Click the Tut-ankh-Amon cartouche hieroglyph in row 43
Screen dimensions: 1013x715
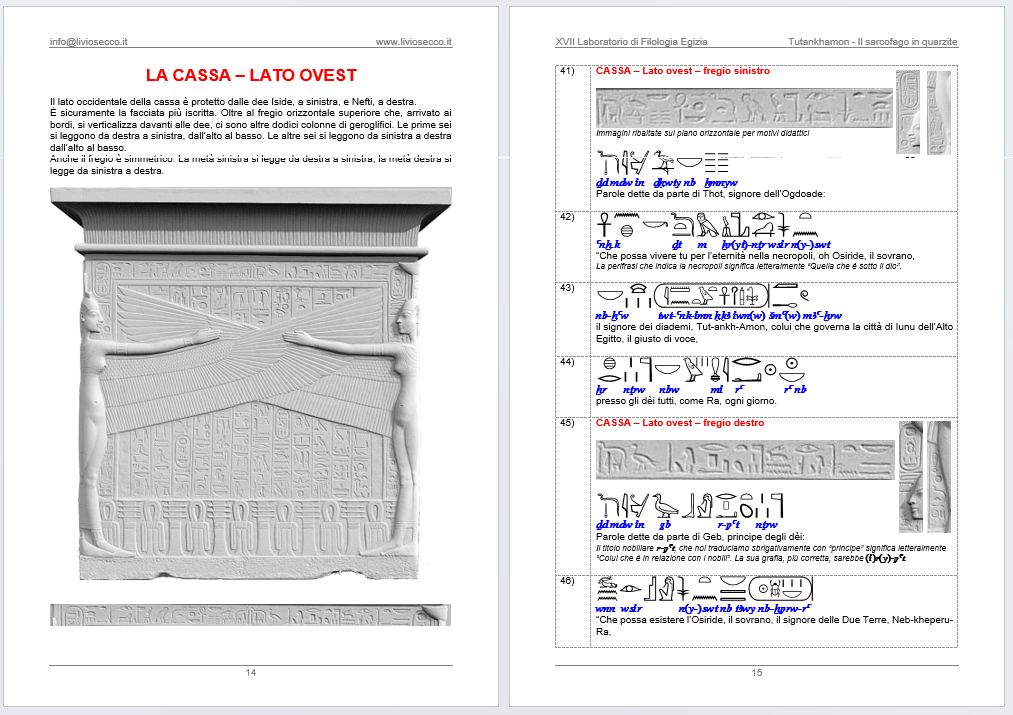coord(711,295)
